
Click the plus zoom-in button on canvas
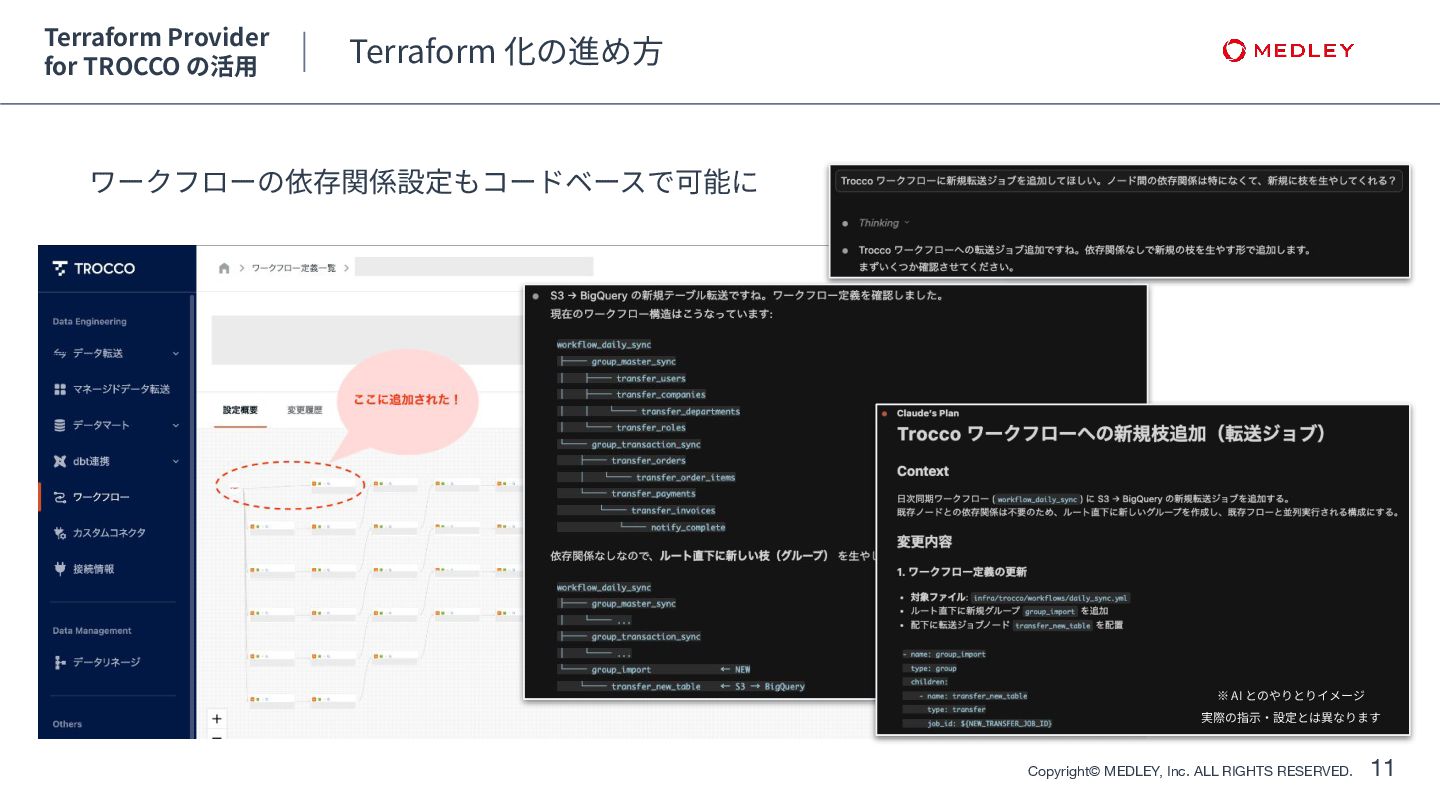[x=217, y=718]
